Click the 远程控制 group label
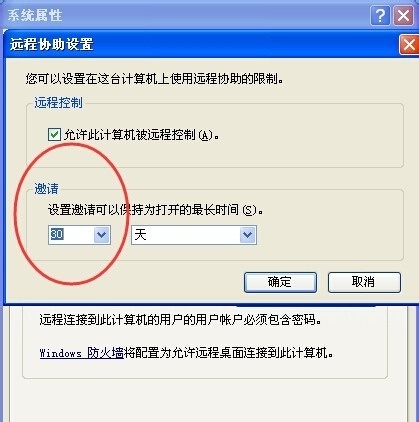 click(x=58, y=103)
